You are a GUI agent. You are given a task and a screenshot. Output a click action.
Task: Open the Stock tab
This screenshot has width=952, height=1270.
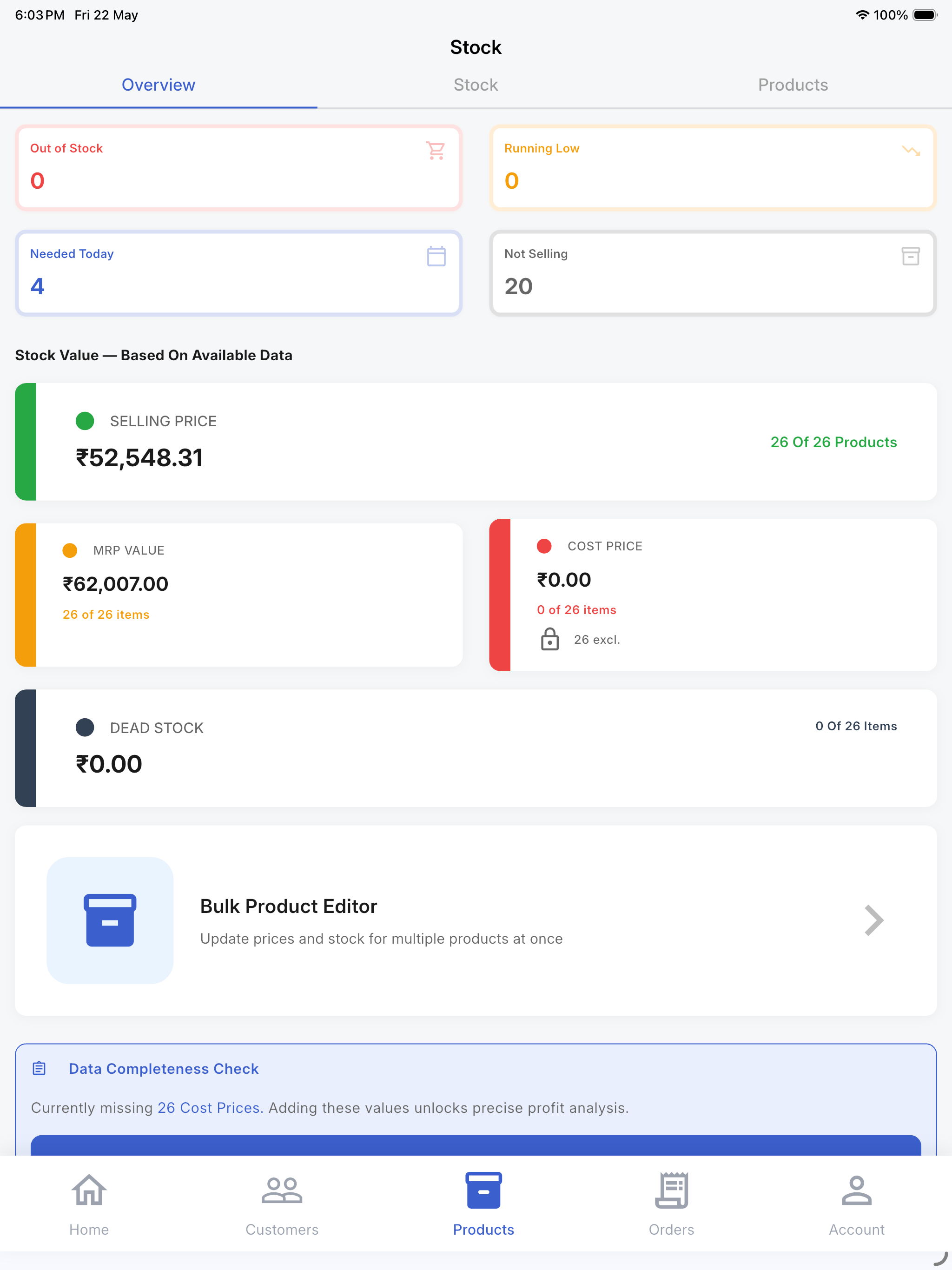point(476,85)
